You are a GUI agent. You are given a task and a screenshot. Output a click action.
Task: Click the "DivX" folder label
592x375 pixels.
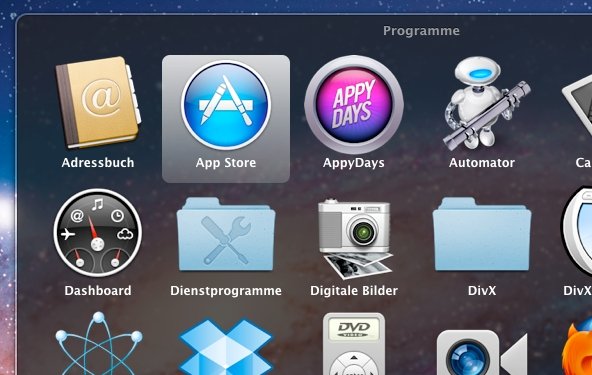tap(482, 291)
